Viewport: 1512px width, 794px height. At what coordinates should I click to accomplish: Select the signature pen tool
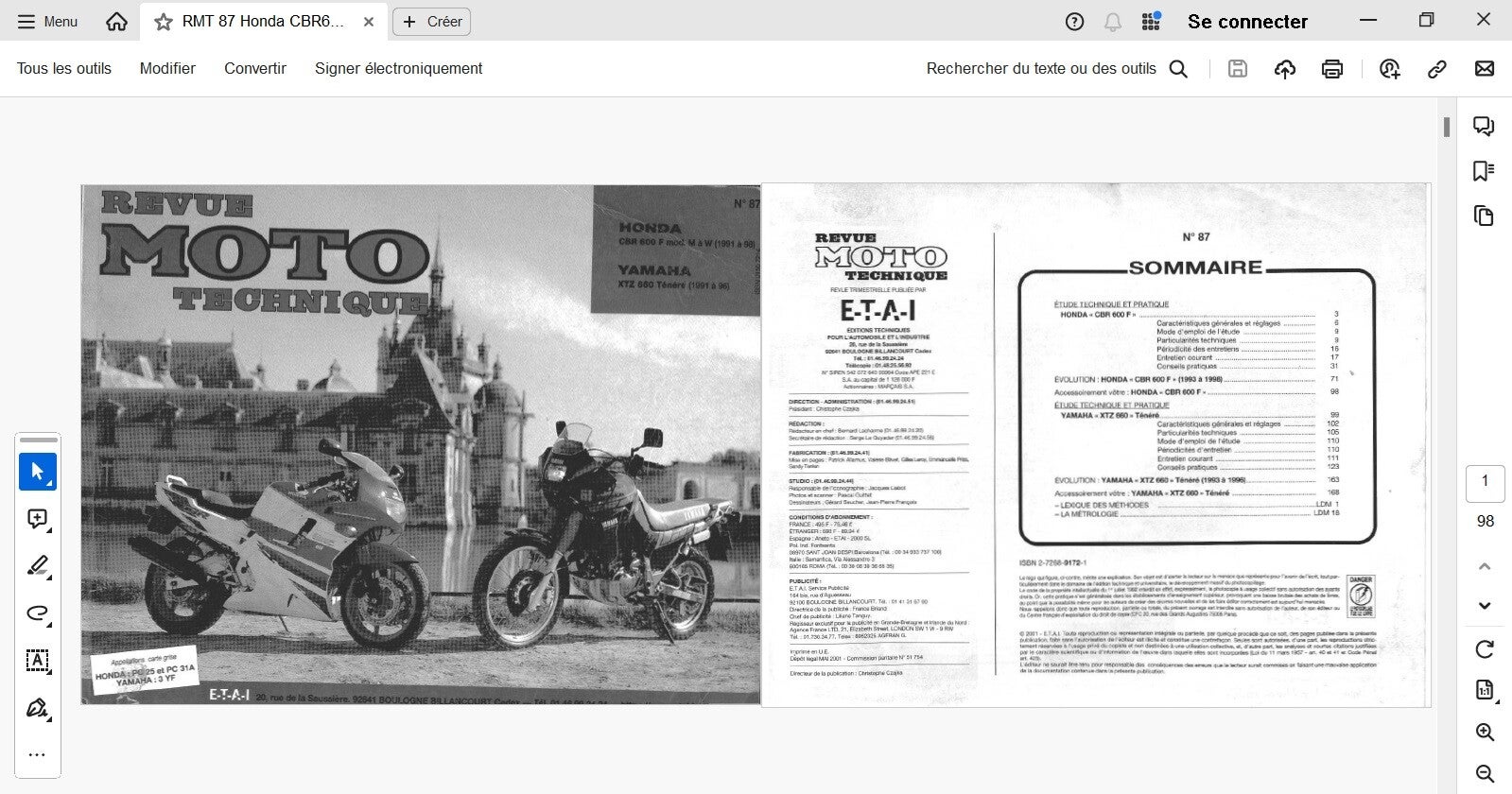tap(38, 708)
